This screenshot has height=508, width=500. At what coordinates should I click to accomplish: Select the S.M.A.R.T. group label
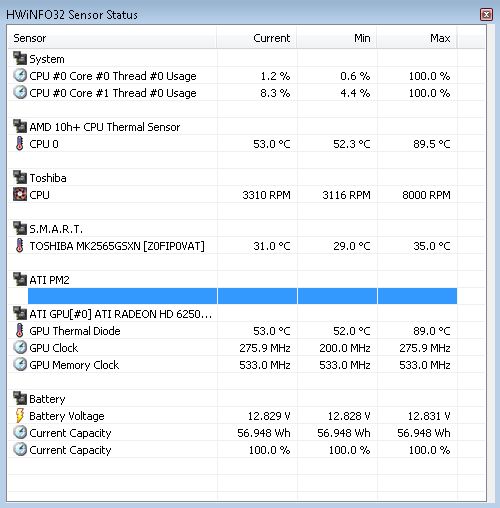coord(56,229)
